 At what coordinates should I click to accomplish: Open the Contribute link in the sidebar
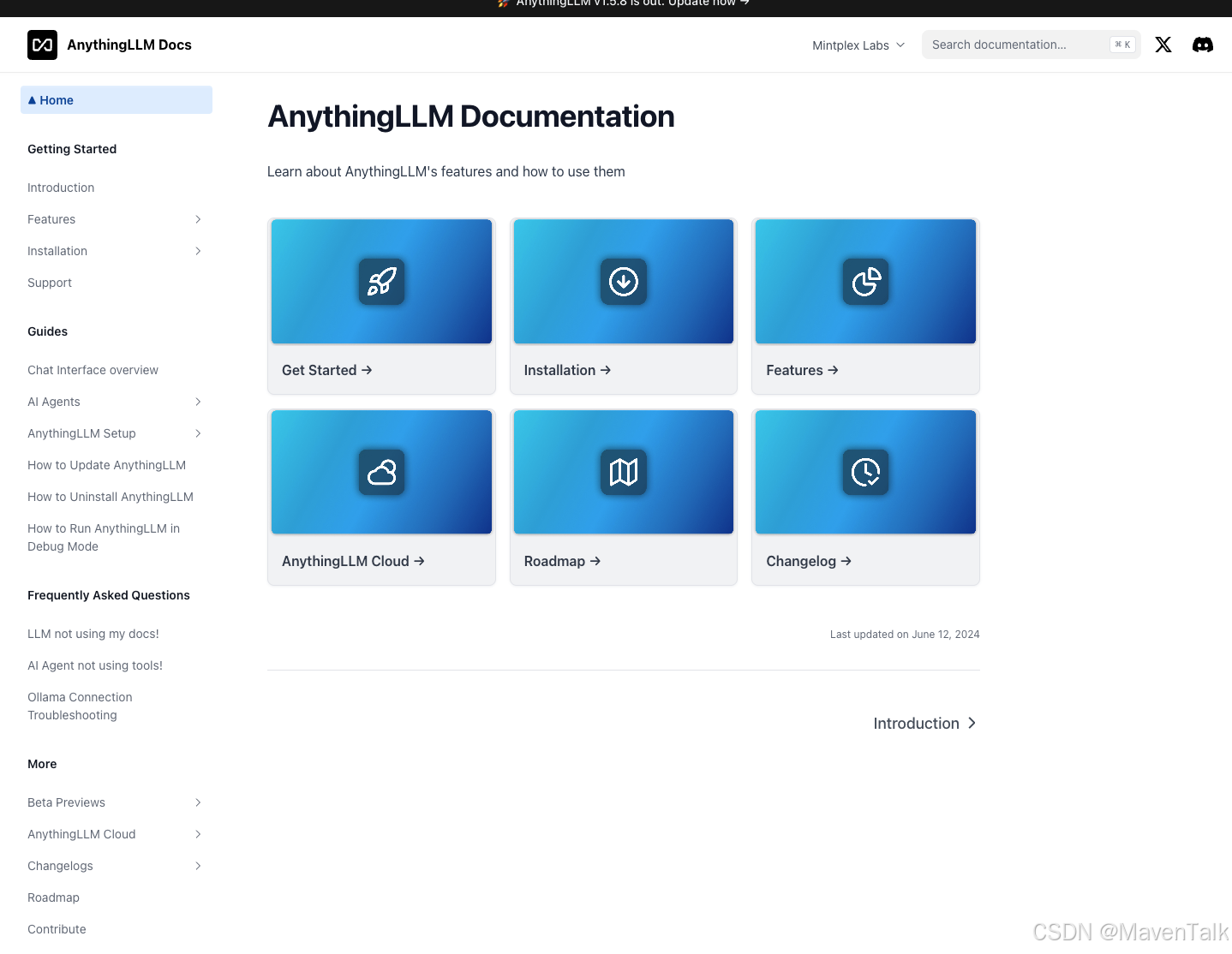57,929
